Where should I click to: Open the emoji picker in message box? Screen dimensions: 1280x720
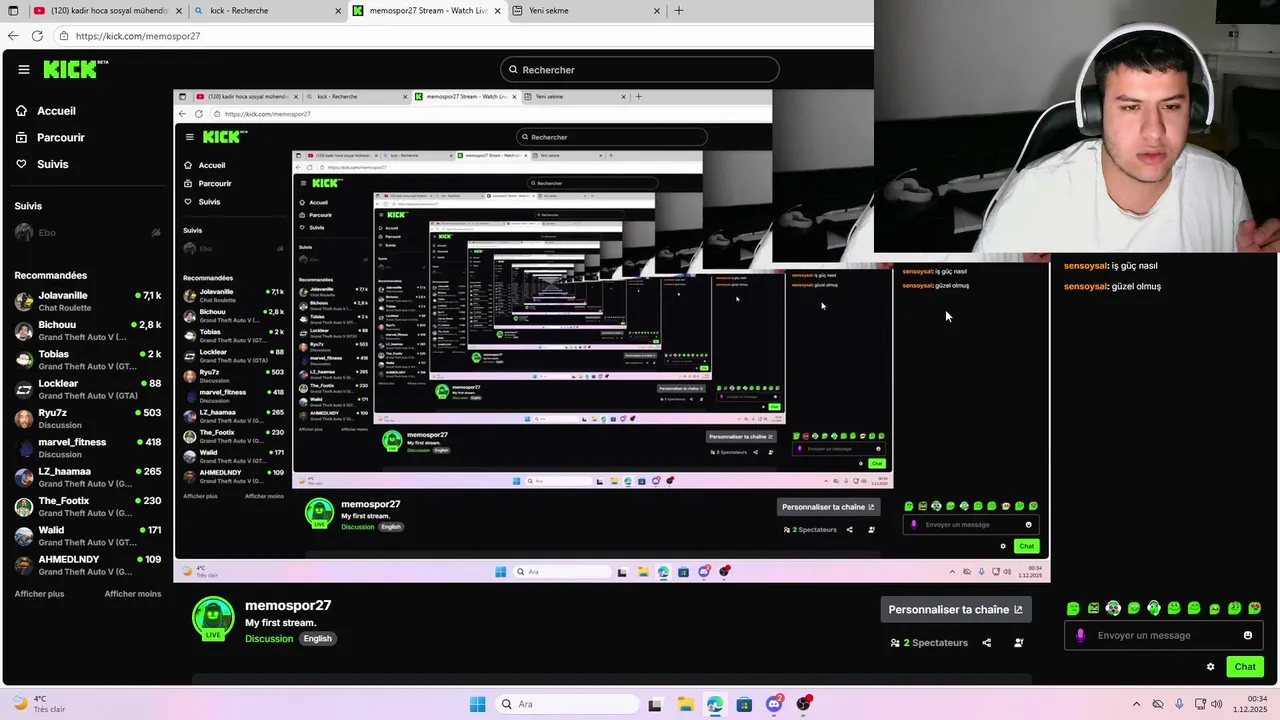[1248, 635]
